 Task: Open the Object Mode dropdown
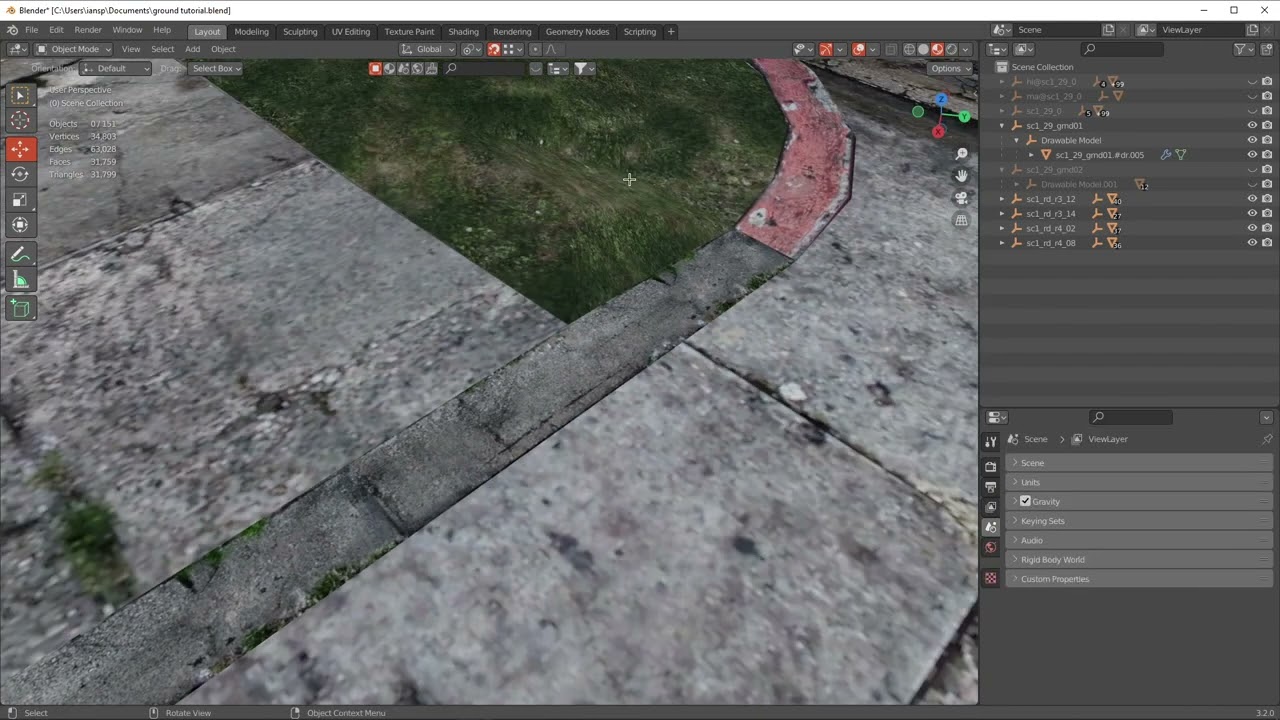coord(75,49)
